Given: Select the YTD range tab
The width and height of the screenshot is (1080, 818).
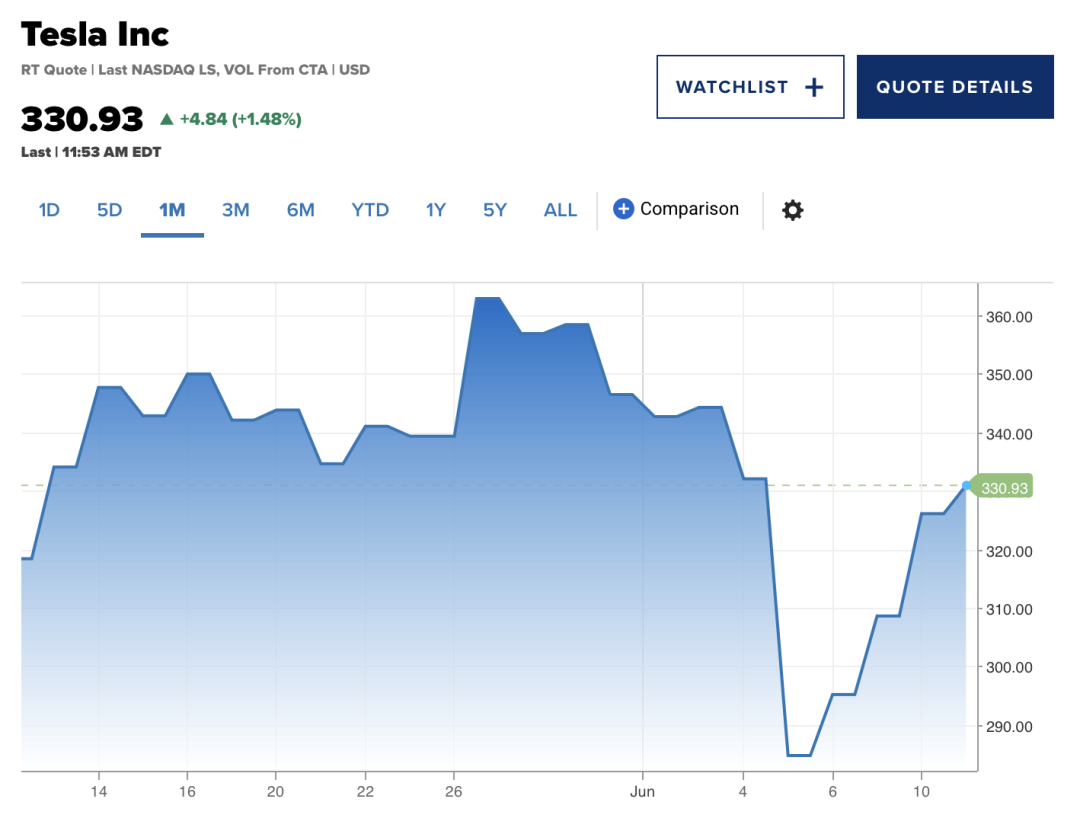Looking at the screenshot, I should [x=370, y=210].
